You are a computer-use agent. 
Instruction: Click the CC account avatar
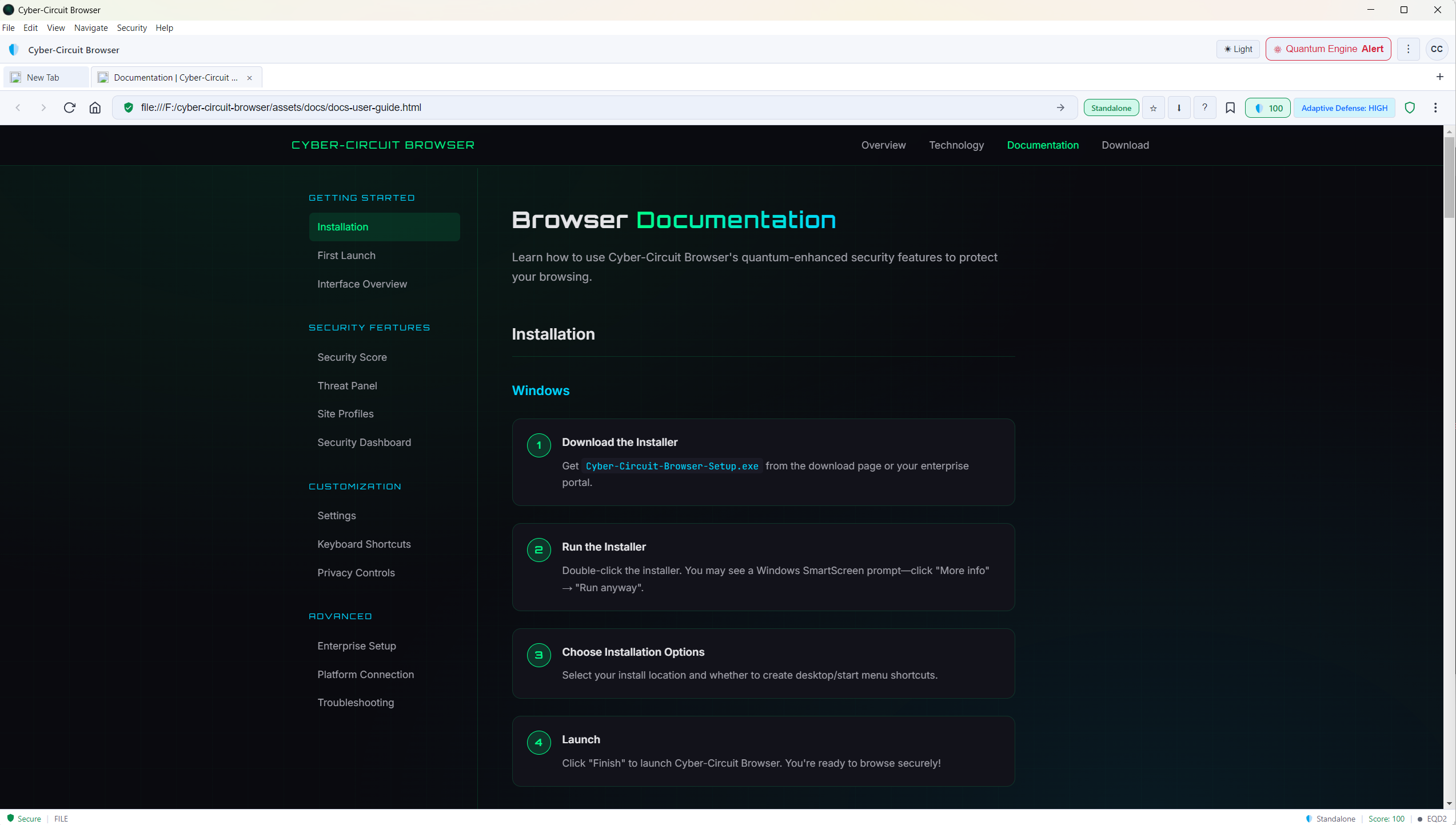1437,49
